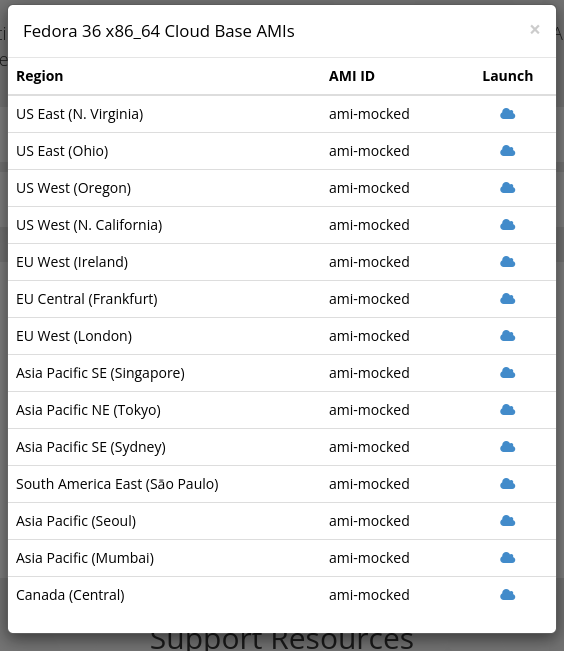Click the 'EU Central (Frankfurt)' region name
The image size is (564, 651).
coord(87,299)
